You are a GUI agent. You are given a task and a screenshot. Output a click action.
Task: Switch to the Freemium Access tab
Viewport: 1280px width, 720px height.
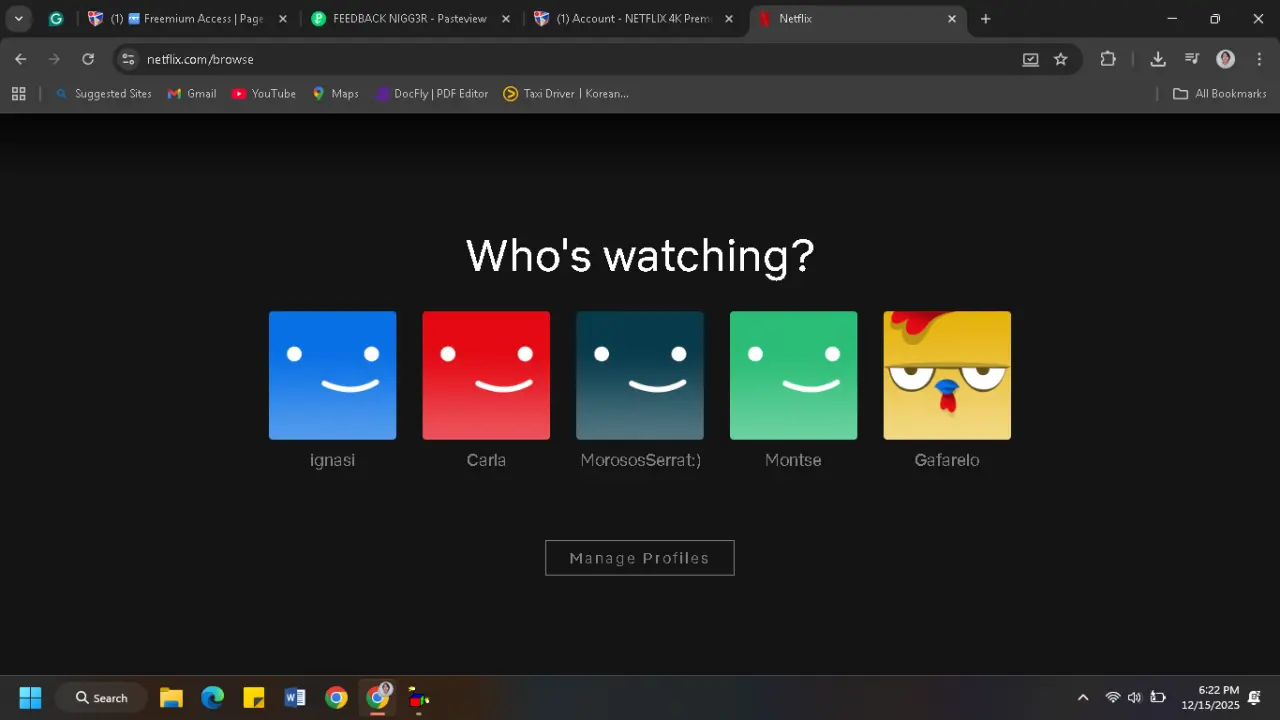pyautogui.click(x=188, y=18)
